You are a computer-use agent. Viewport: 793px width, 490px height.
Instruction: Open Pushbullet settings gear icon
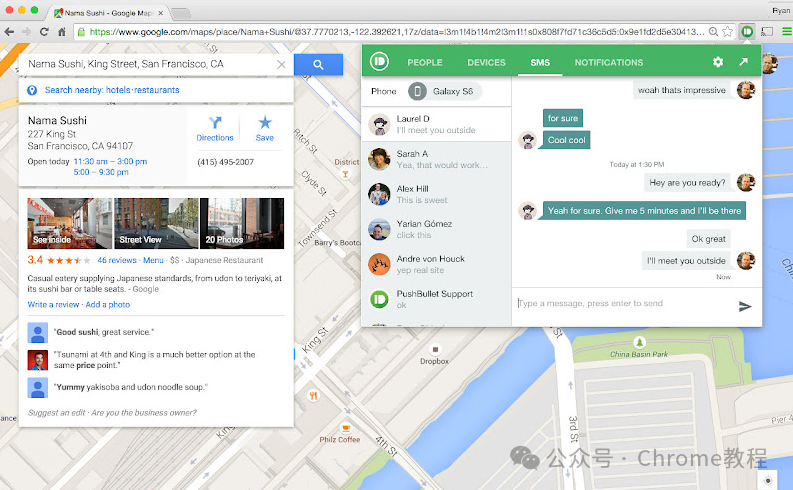coord(718,62)
